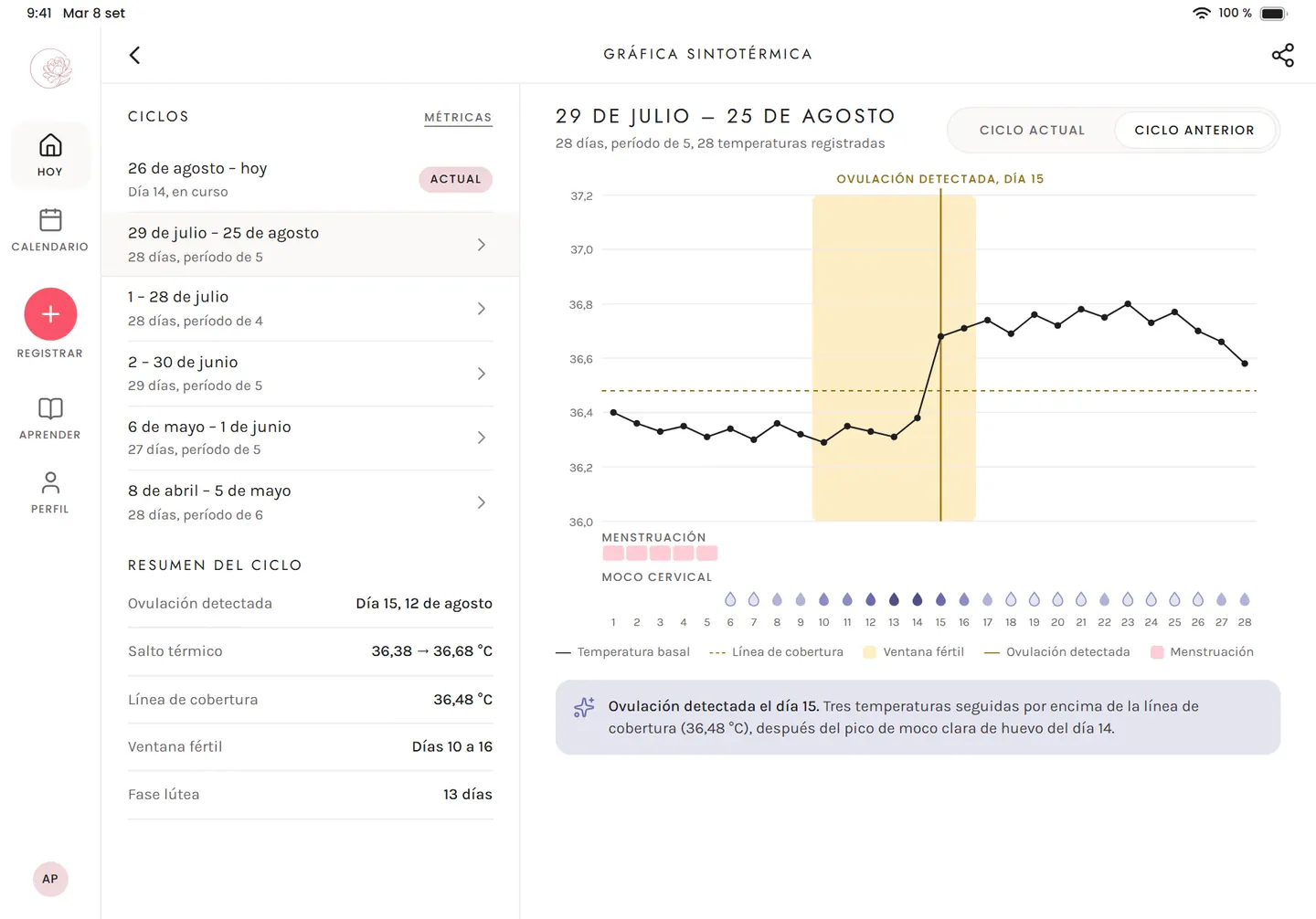Tap the back arrow icon

(x=134, y=55)
